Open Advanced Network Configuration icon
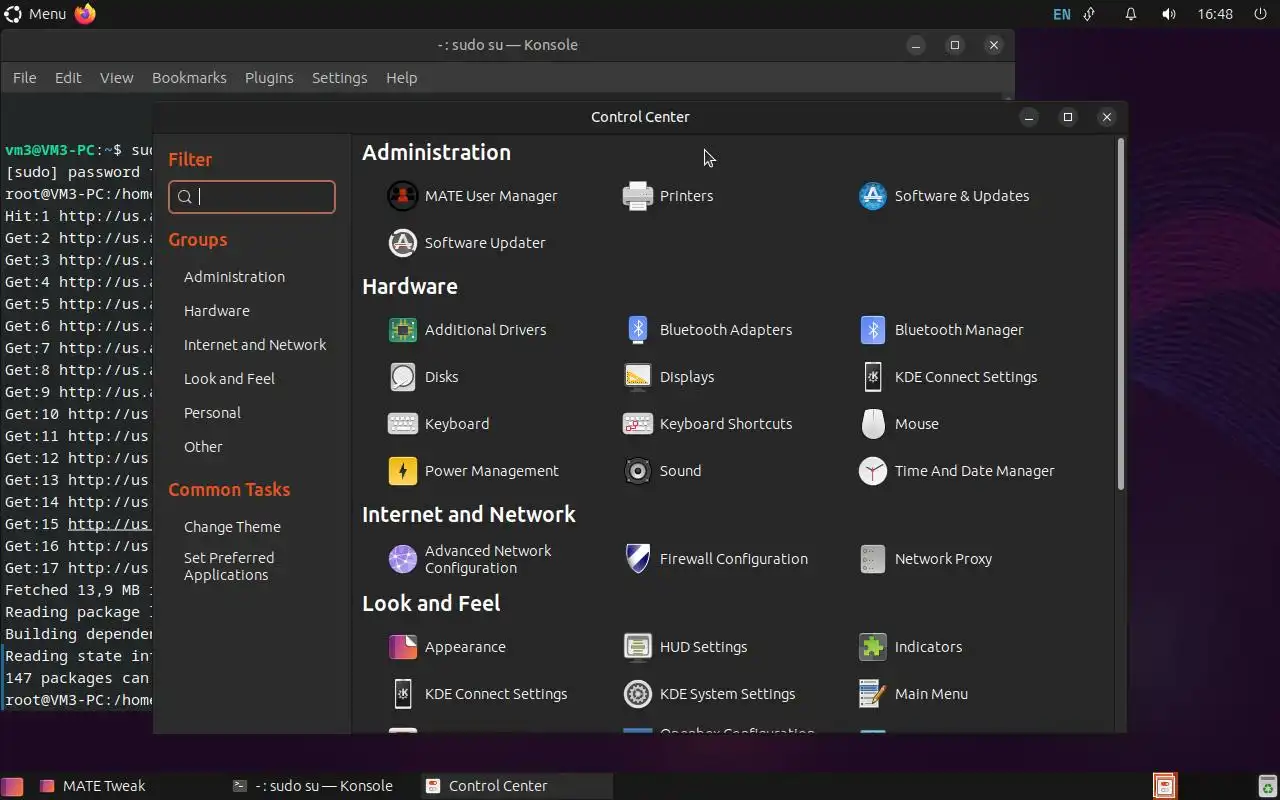 click(402, 559)
